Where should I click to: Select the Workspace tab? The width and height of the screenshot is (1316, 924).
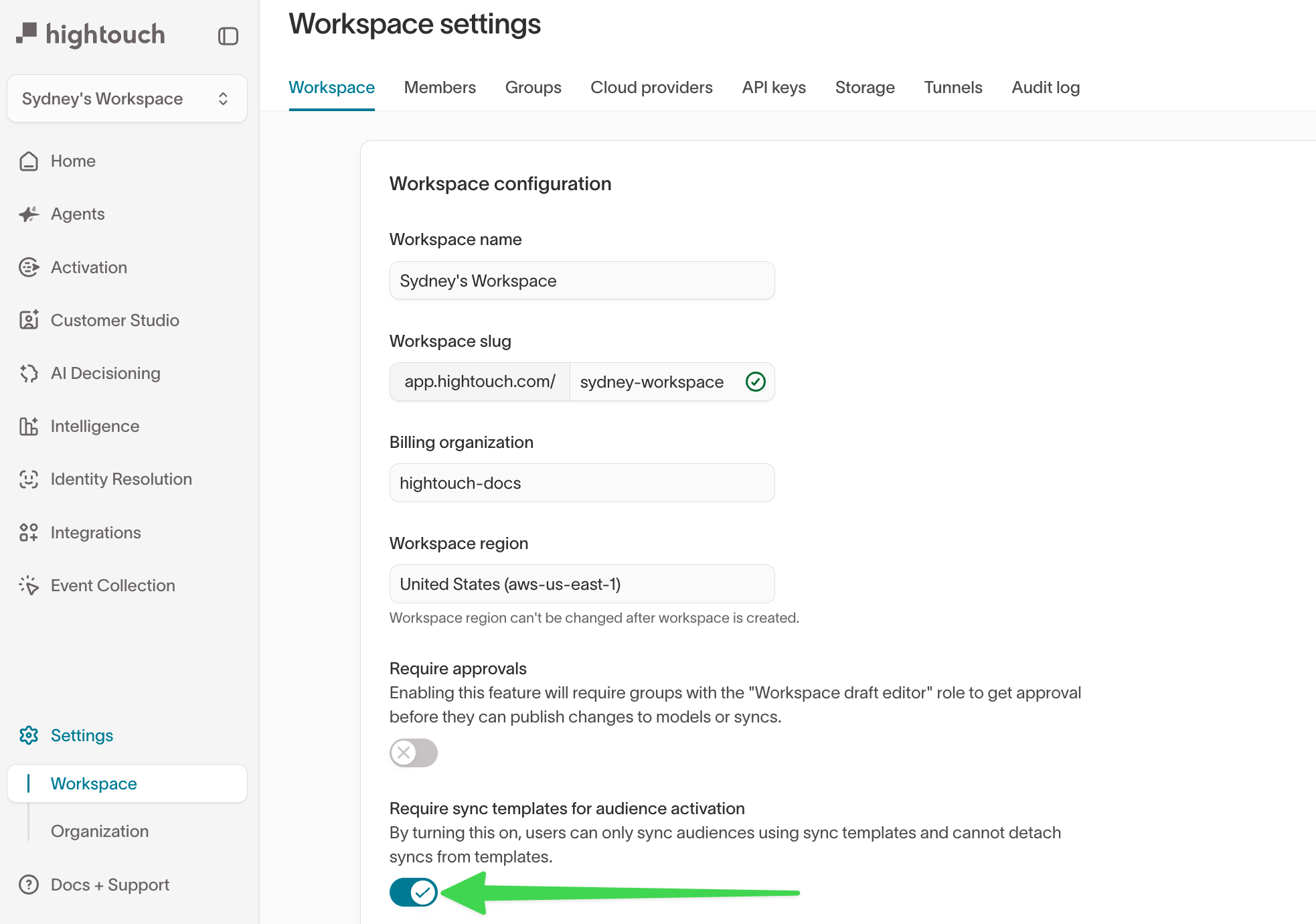pos(331,87)
